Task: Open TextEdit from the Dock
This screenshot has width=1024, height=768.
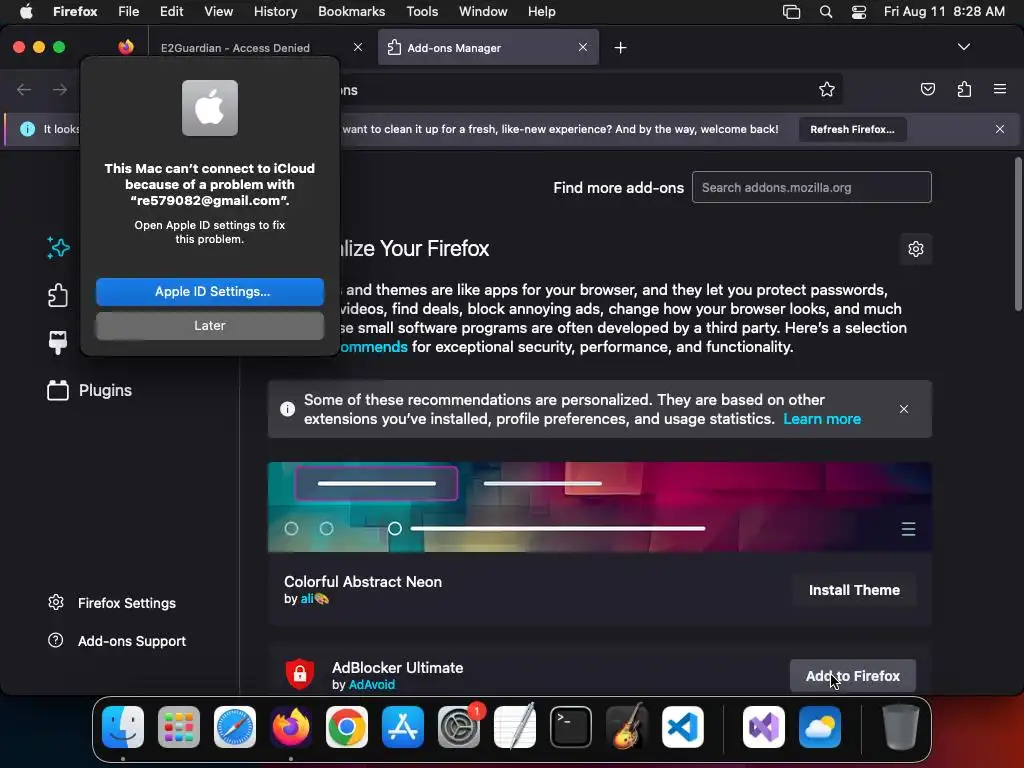Action: 515,727
